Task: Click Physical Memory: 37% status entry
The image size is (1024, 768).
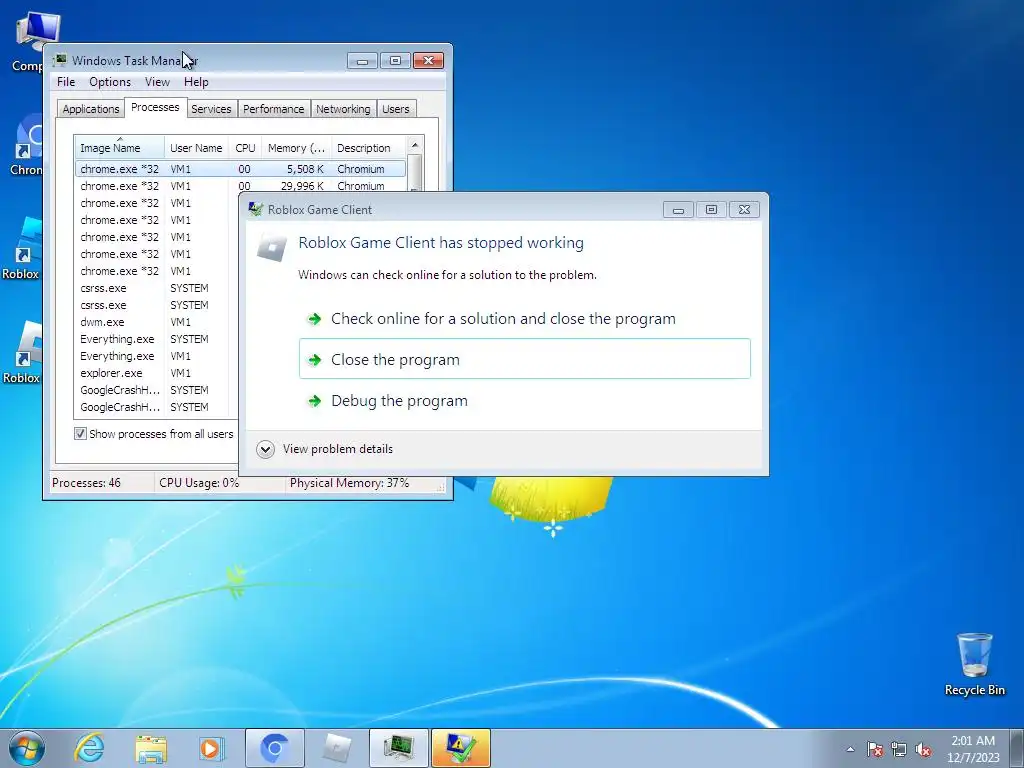Action: (349, 483)
